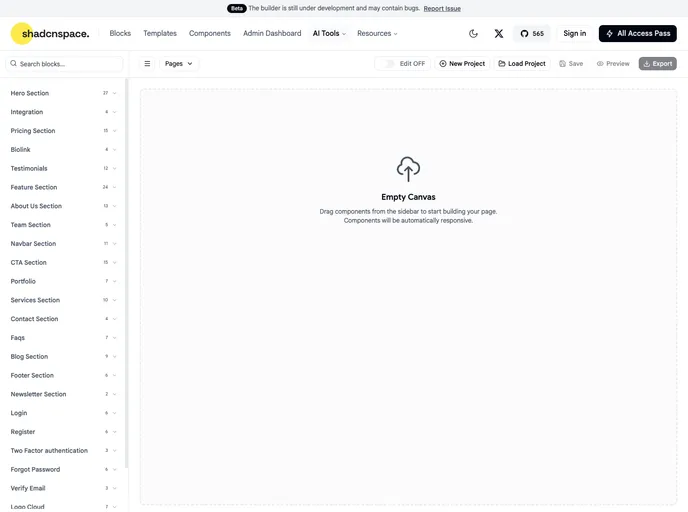Toggle the Edit OFF switch
Screen dimensions: 688x512
coord(388,64)
